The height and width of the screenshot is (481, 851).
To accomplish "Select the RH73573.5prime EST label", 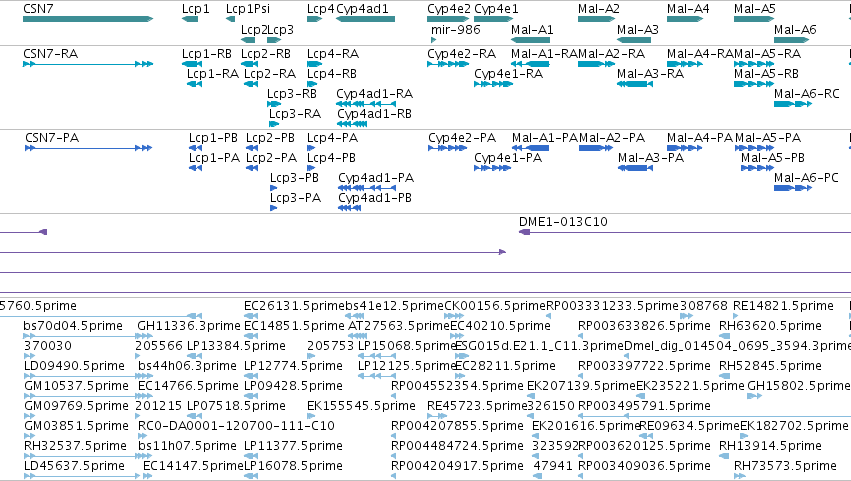I will click(785, 466).
